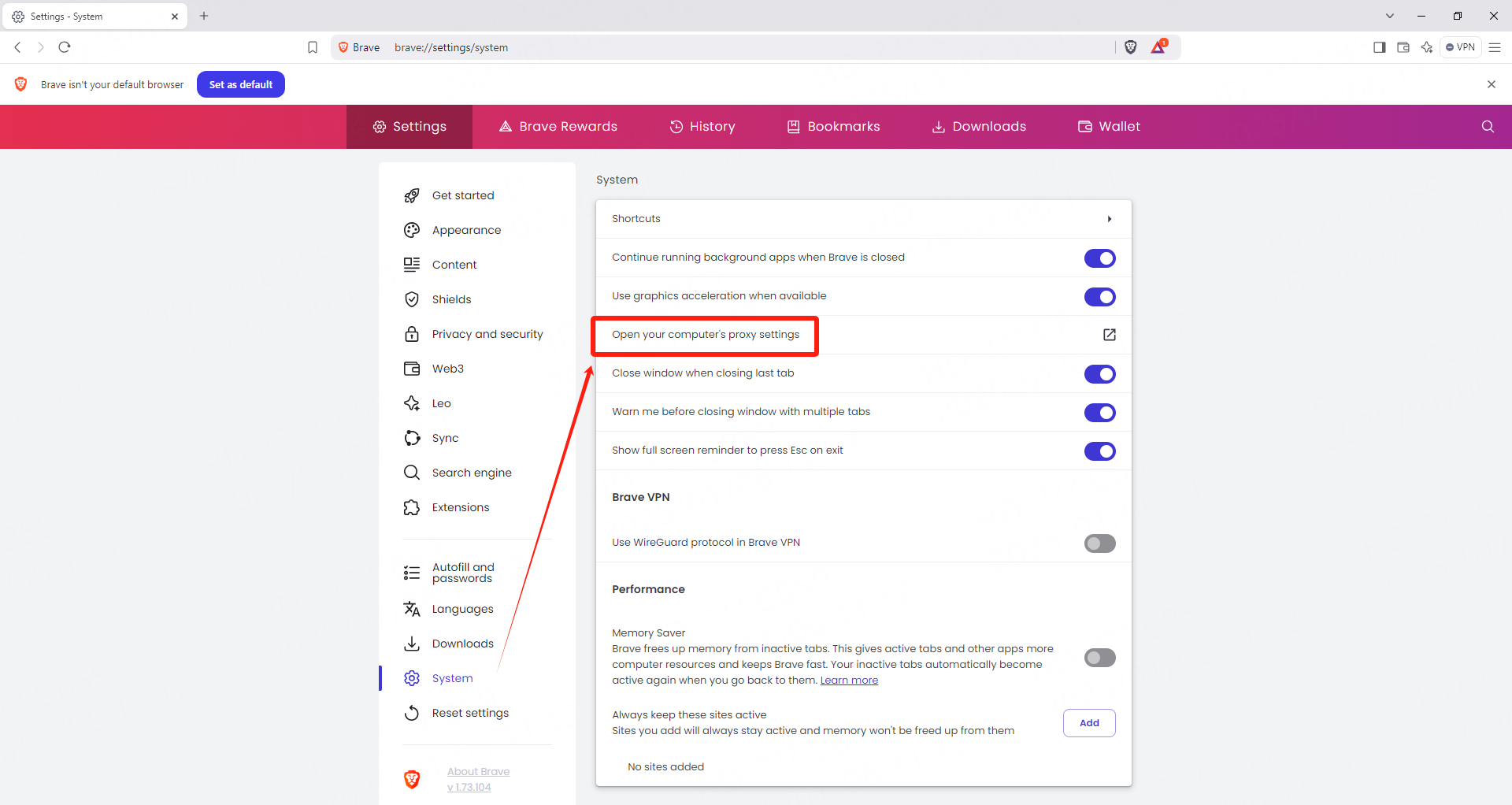This screenshot has width=1512, height=805.
Task: Open proxy settings external link icon
Action: pos(1109,335)
